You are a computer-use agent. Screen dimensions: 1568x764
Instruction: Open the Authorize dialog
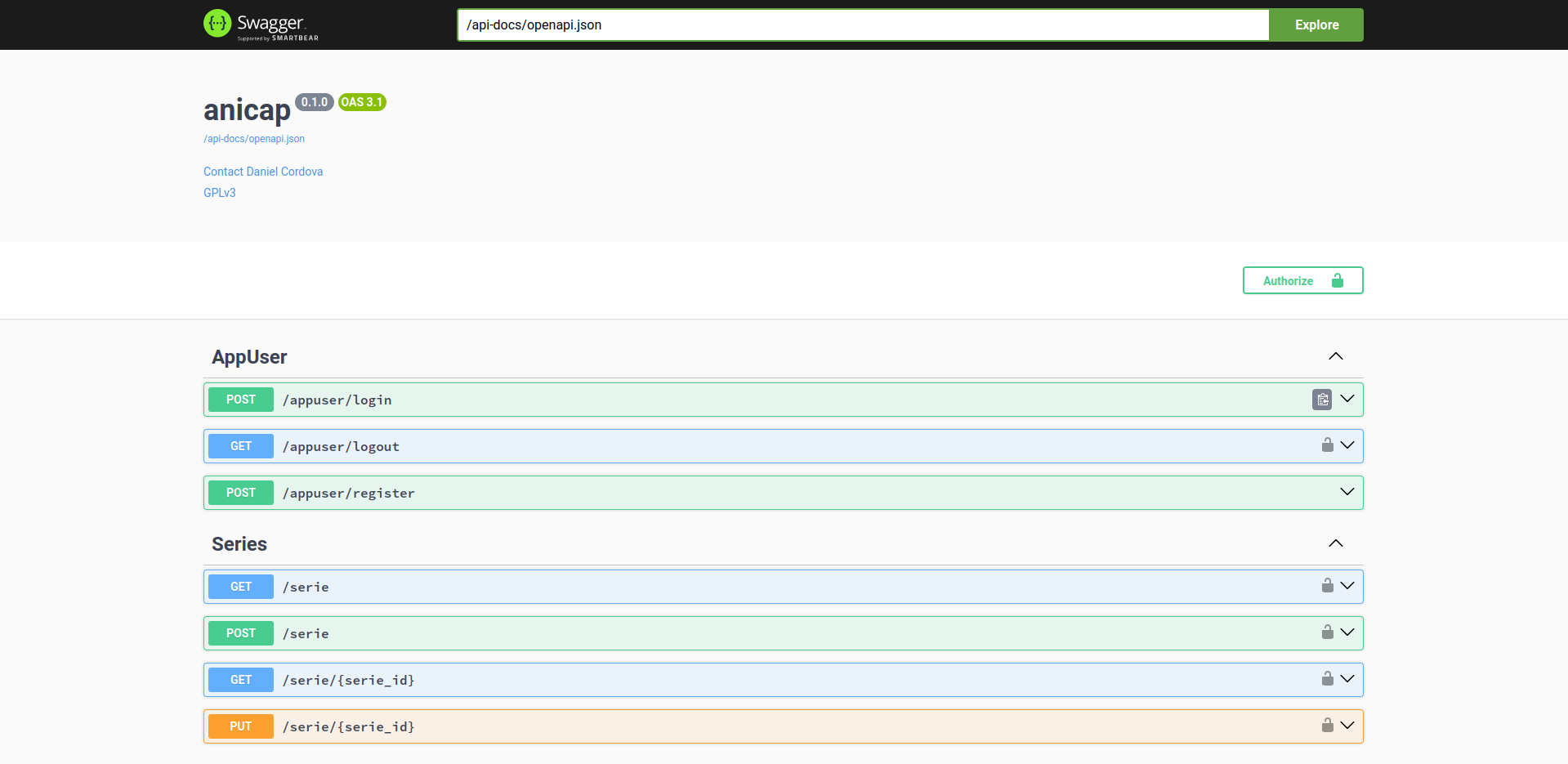[x=1287, y=280]
